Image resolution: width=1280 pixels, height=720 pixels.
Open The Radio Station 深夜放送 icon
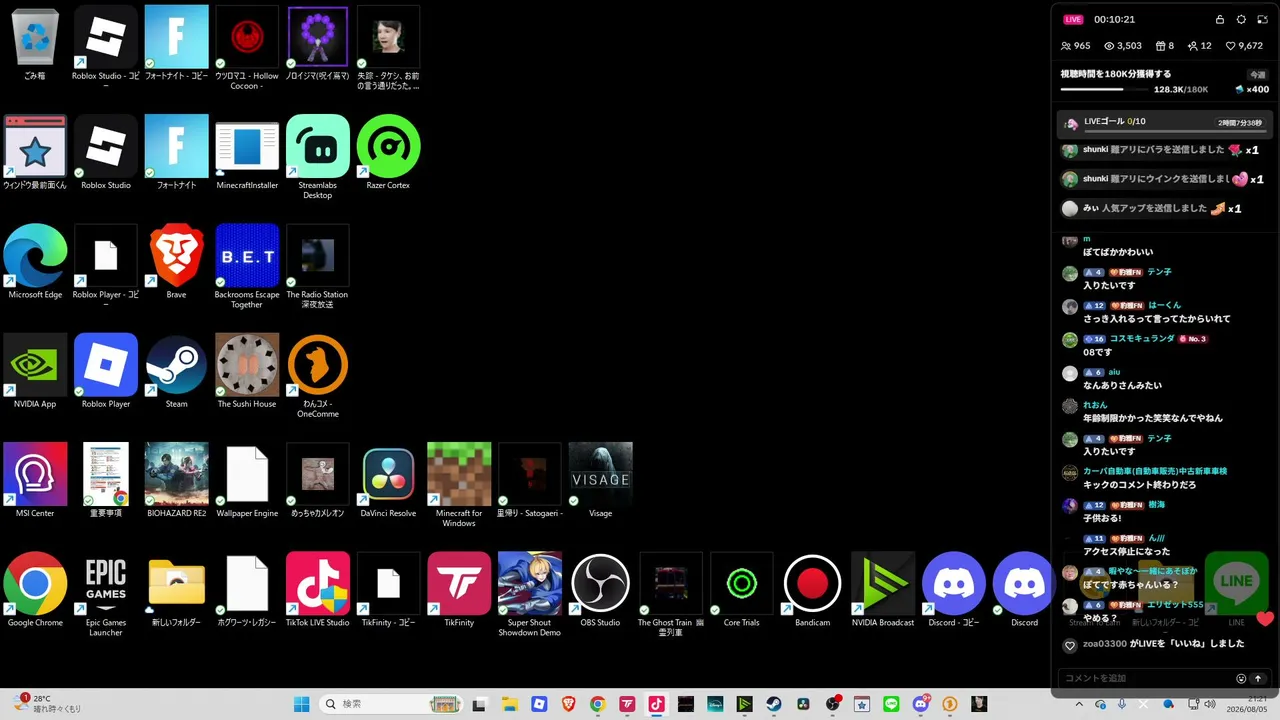318,267
